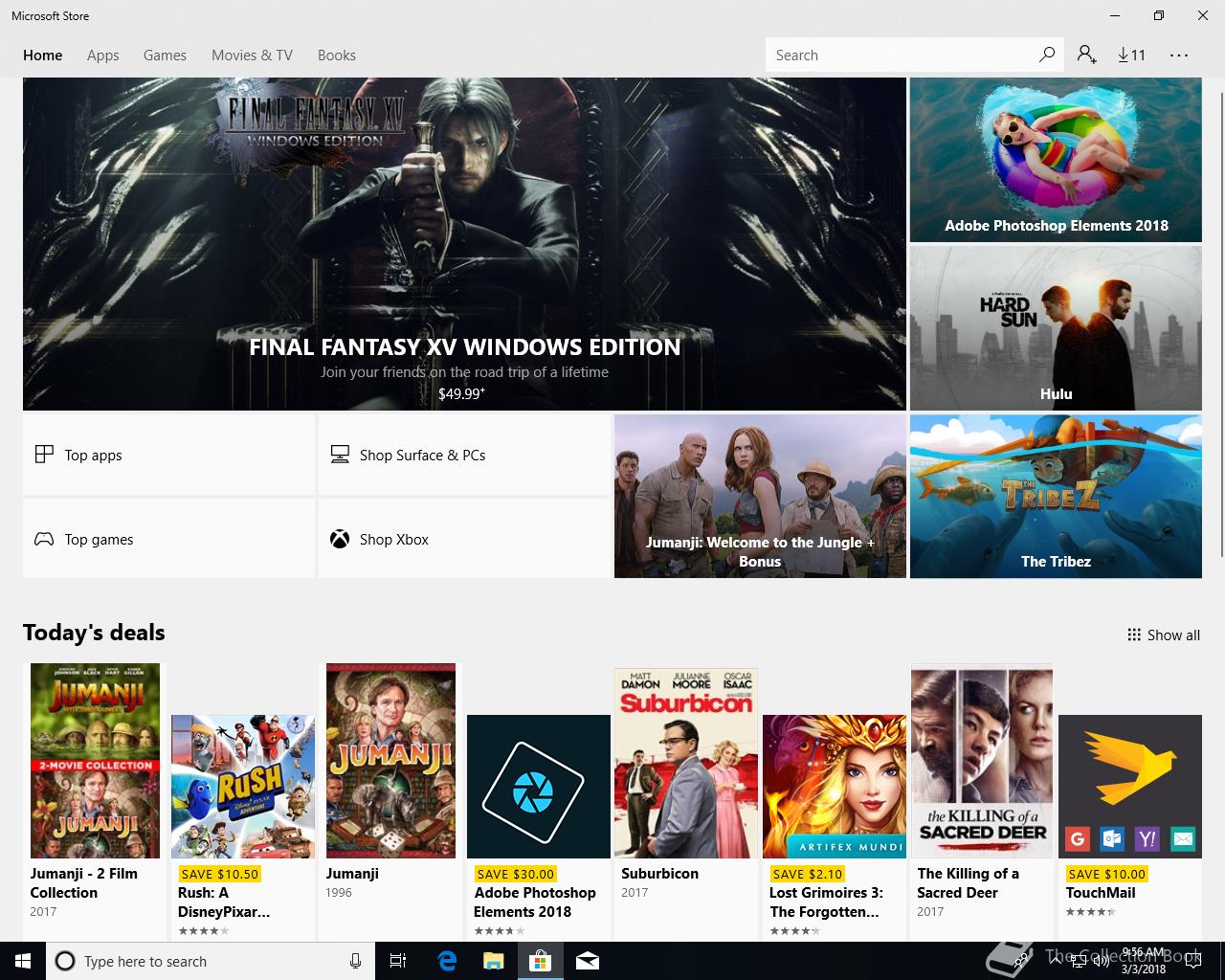Click the $49.99 price on the hero banner
Screen dimensions: 1225x980
point(461,393)
